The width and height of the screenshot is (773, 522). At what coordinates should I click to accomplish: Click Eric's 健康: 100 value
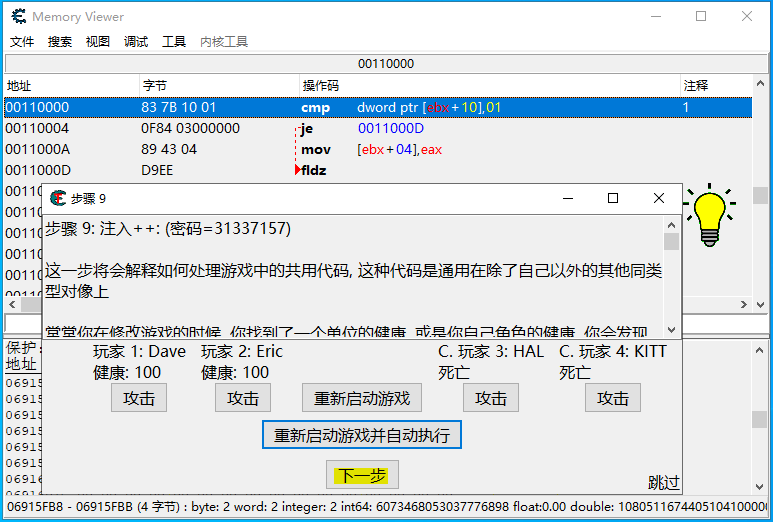[x=235, y=373]
